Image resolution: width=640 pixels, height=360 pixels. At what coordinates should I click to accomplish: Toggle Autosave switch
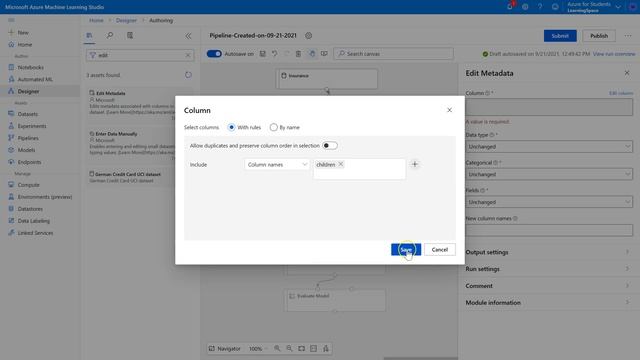point(214,54)
